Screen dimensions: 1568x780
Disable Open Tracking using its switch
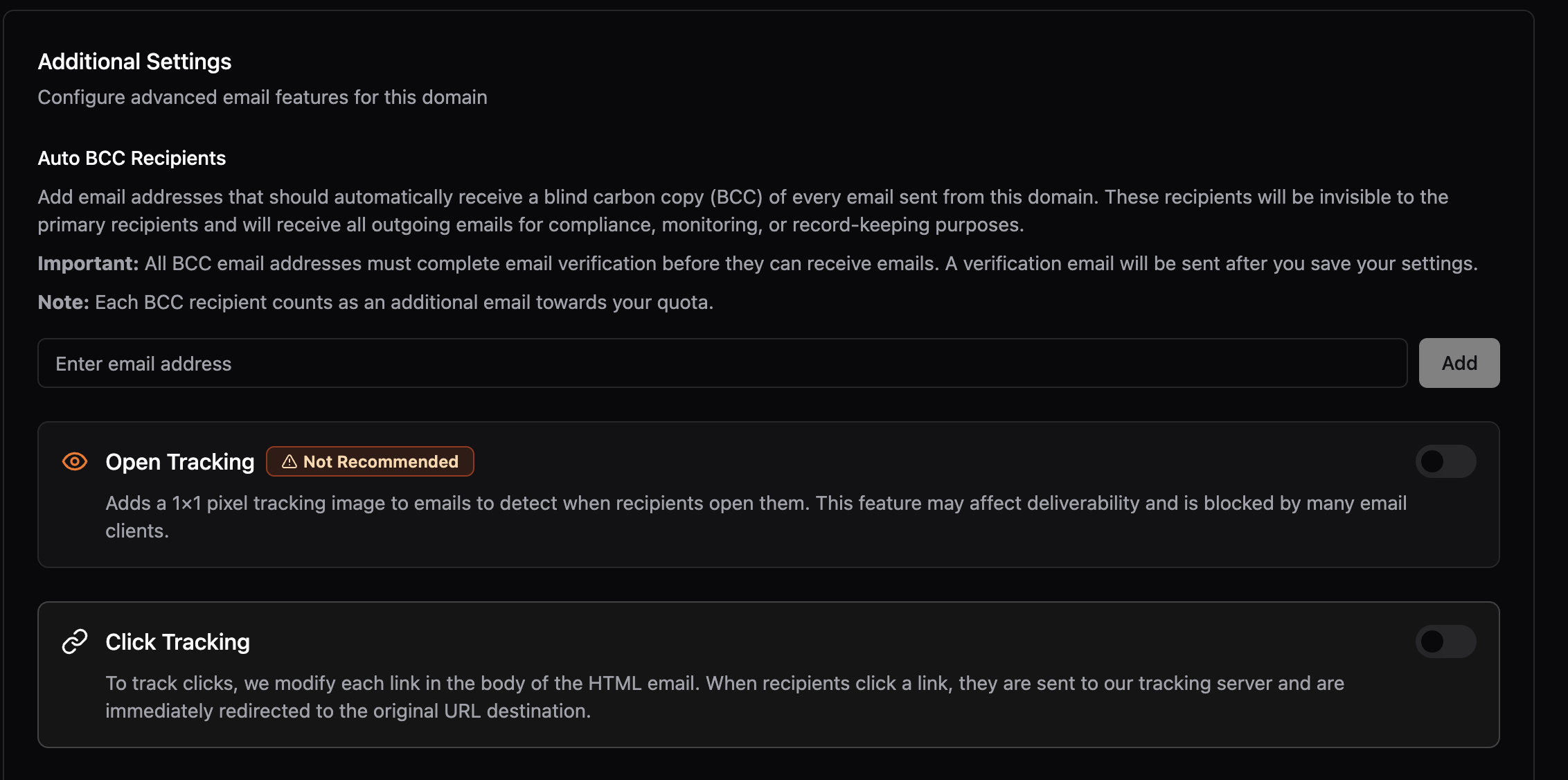point(1445,461)
